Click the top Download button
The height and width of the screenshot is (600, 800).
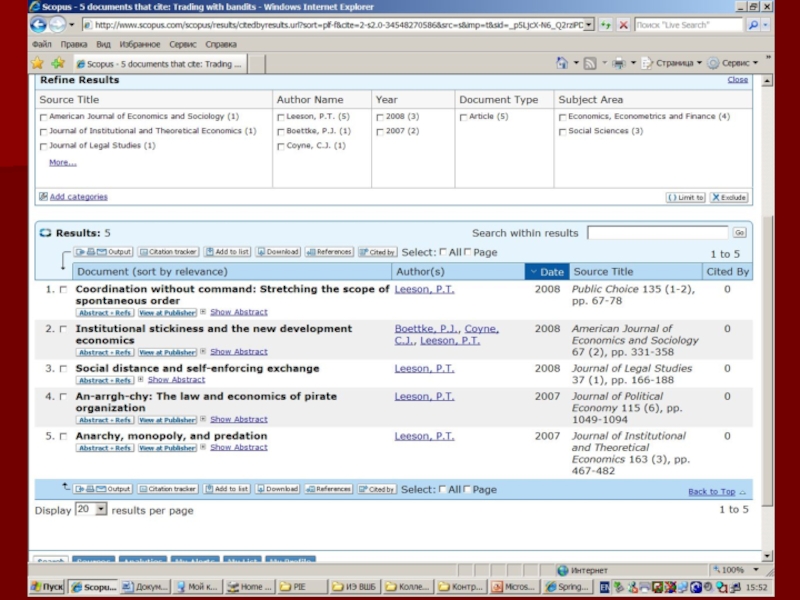point(277,252)
